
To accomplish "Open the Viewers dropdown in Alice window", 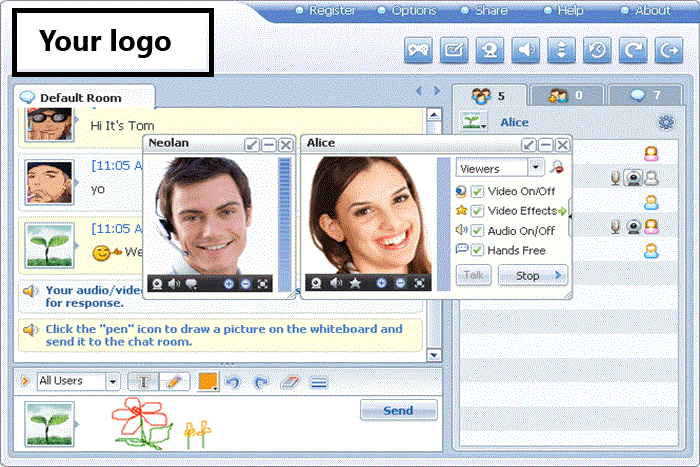I will [537, 168].
